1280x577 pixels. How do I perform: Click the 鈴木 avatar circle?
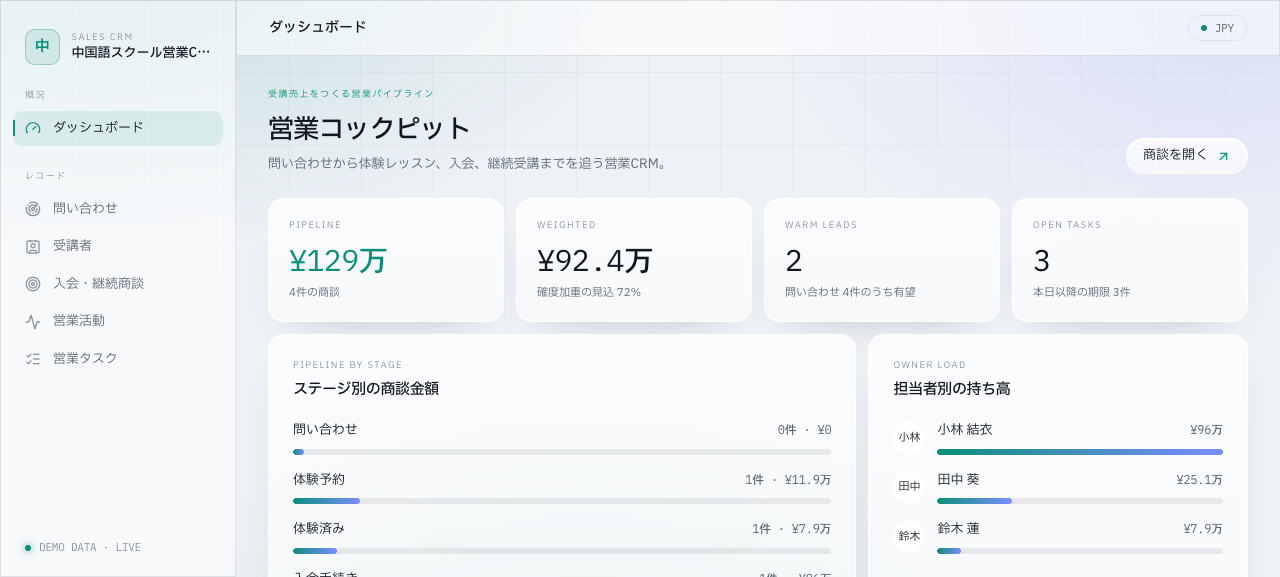pos(909,536)
